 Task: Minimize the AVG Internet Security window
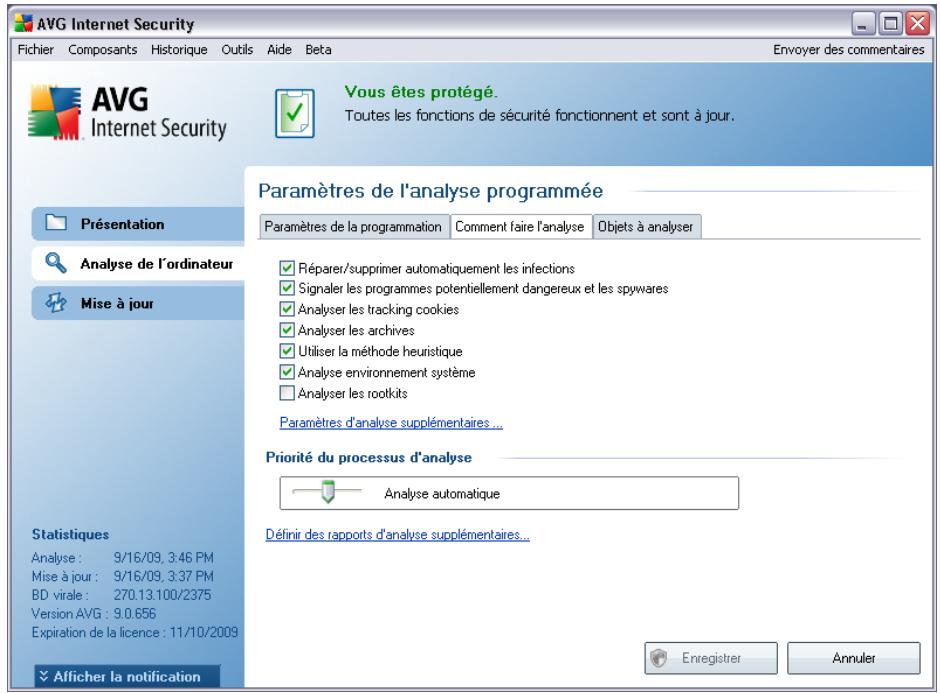pos(863,24)
